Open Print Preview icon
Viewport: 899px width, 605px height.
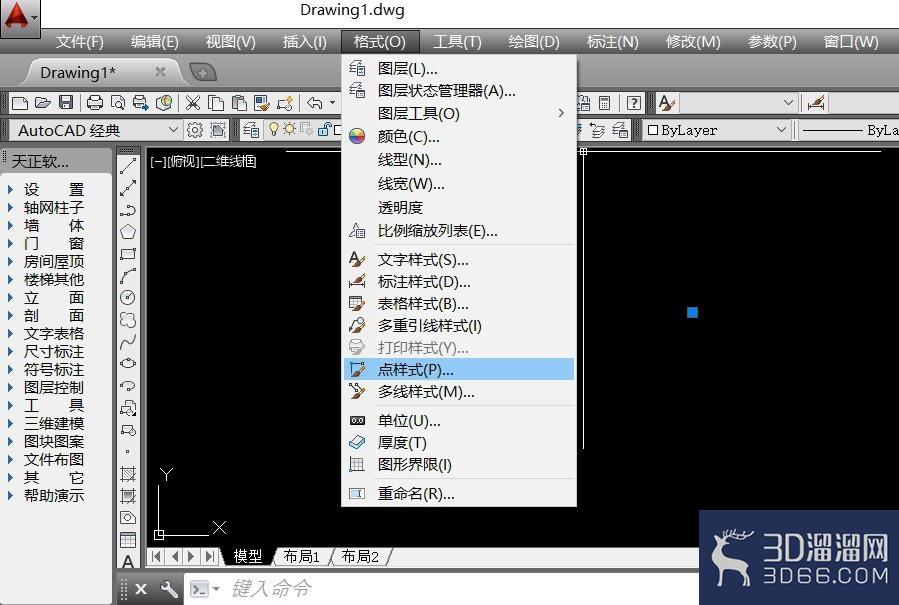[x=118, y=103]
